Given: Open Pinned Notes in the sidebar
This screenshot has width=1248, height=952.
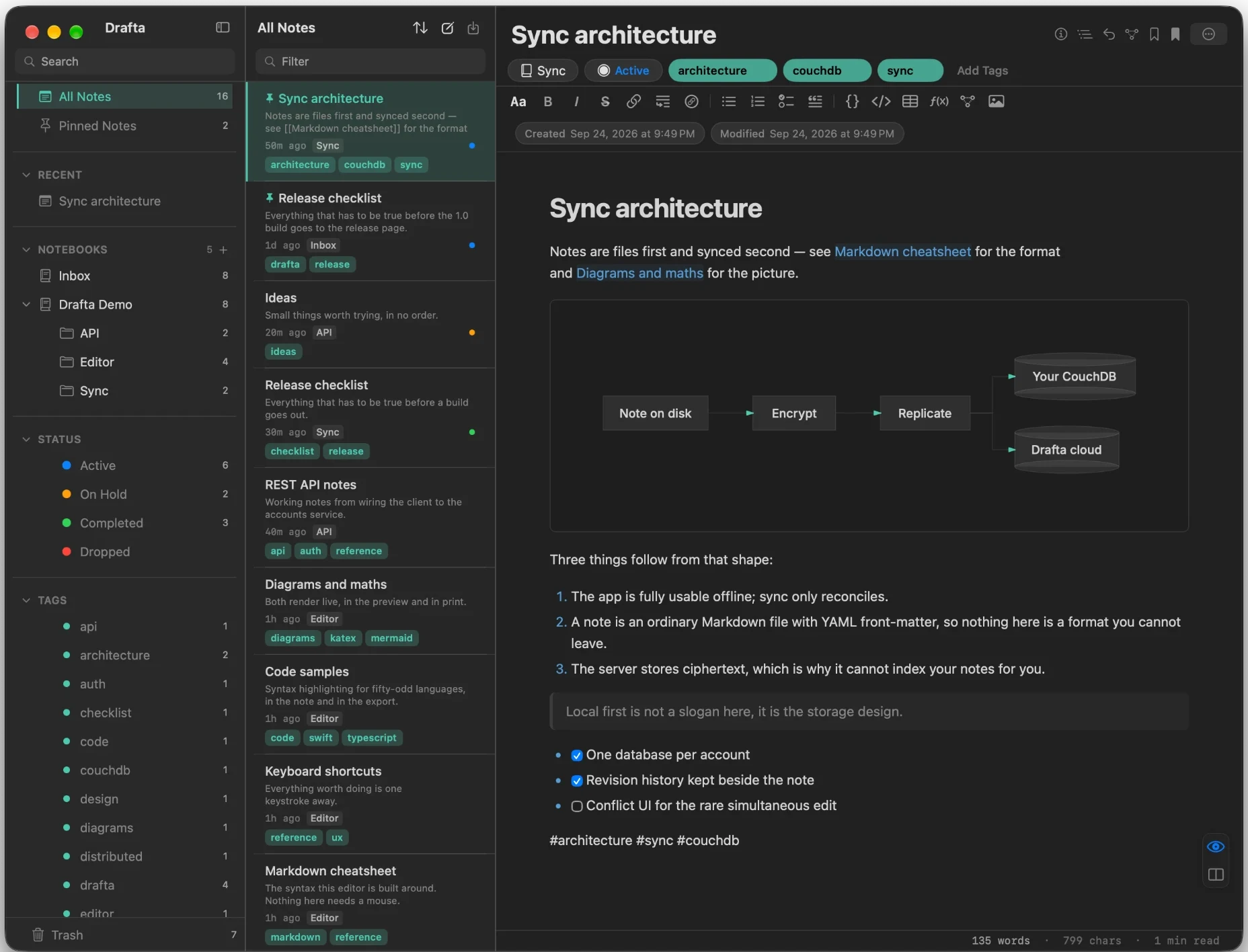Looking at the screenshot, I should point(125,126).
